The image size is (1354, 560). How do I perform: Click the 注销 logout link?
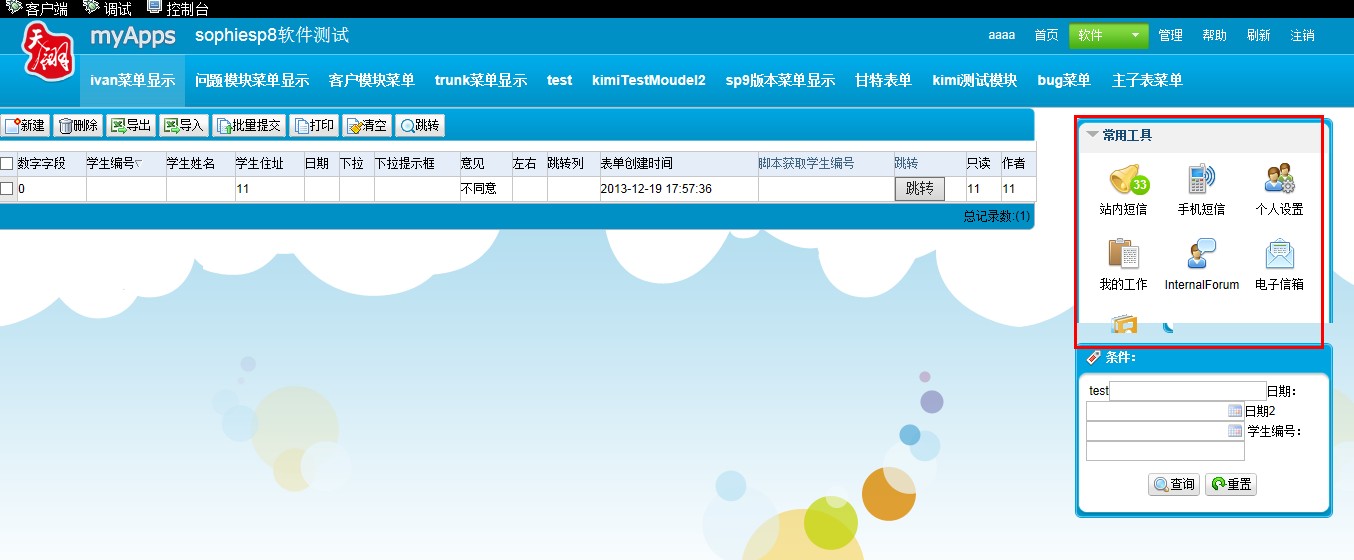point(1302,35)
